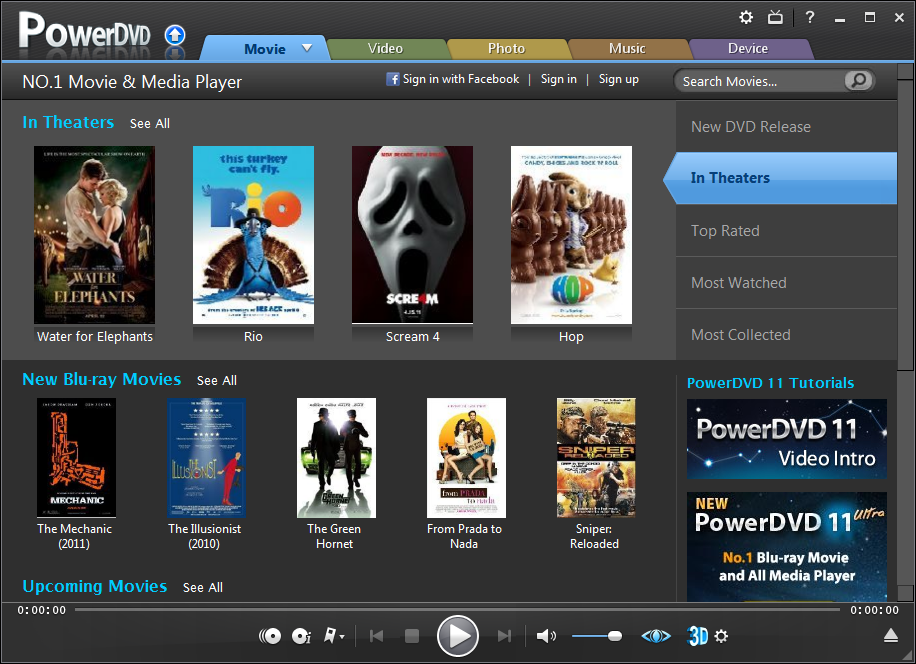
Task: Click the Water for Elephants title text
Action: (x=95, y=337)
